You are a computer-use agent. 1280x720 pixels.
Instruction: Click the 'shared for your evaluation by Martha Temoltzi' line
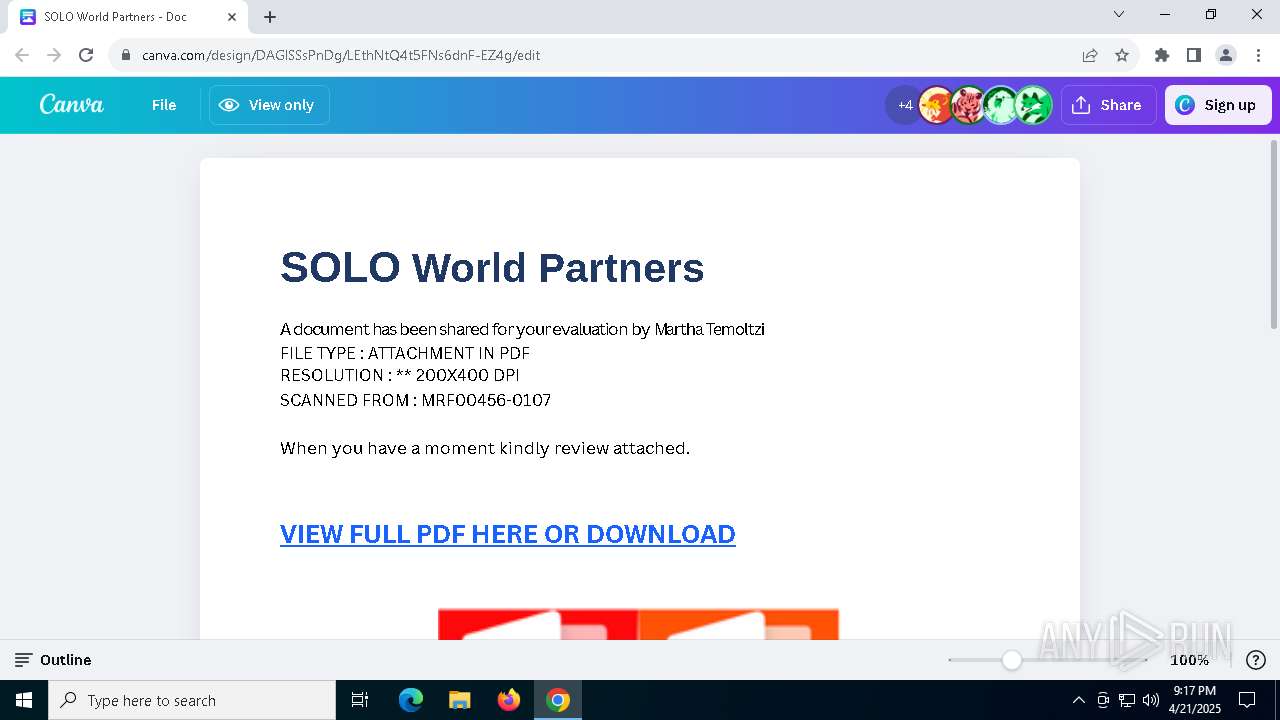522,329
